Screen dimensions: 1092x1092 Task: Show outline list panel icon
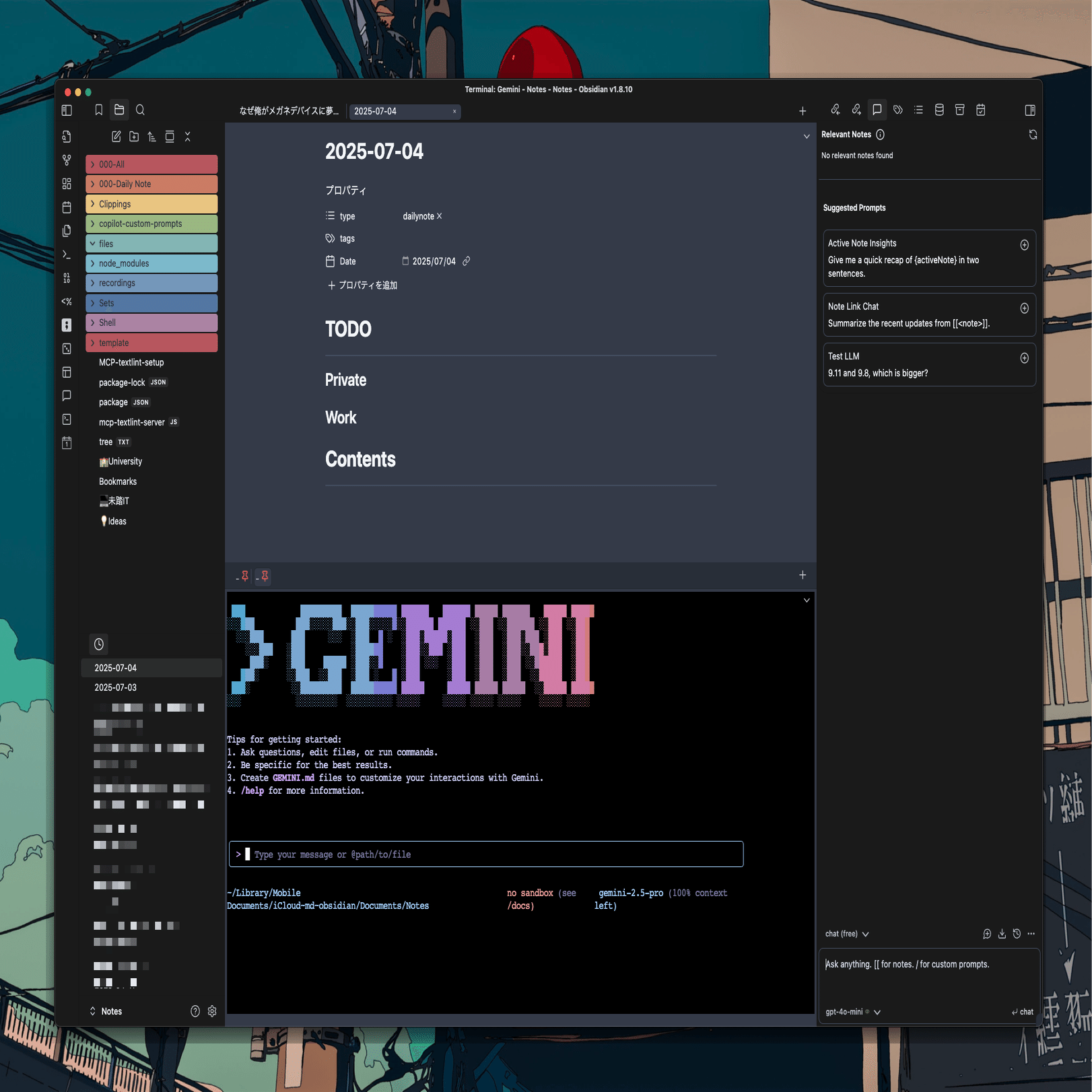click(x=918, y=110)
